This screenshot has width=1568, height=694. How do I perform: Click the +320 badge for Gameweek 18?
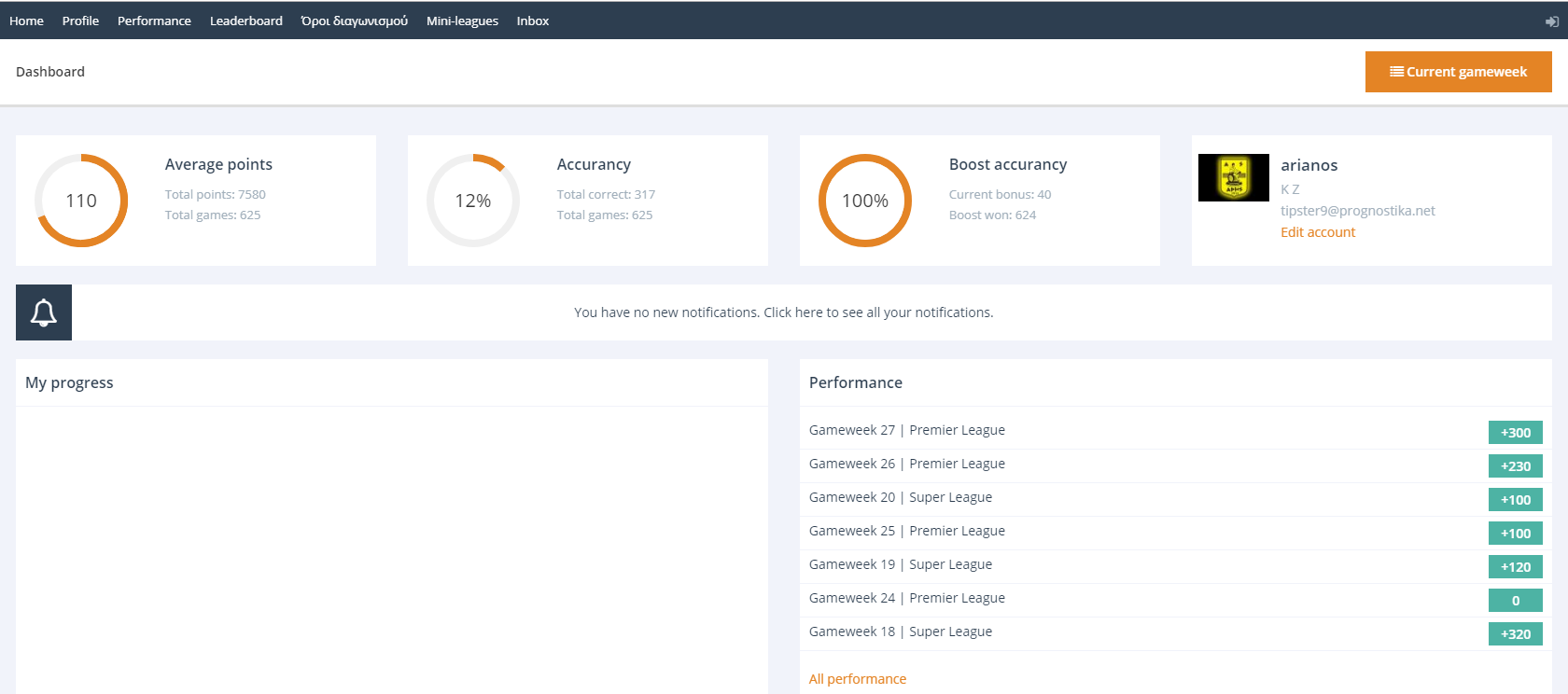tap(1515, 634)
